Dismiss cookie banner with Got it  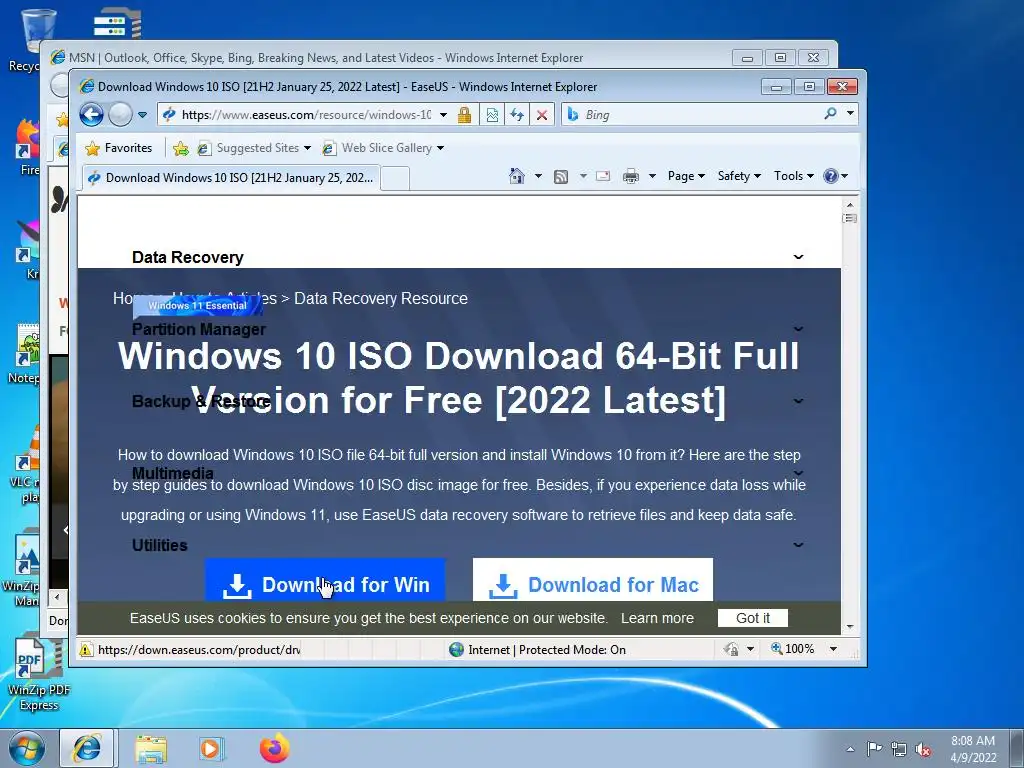(x=753, y=618)
